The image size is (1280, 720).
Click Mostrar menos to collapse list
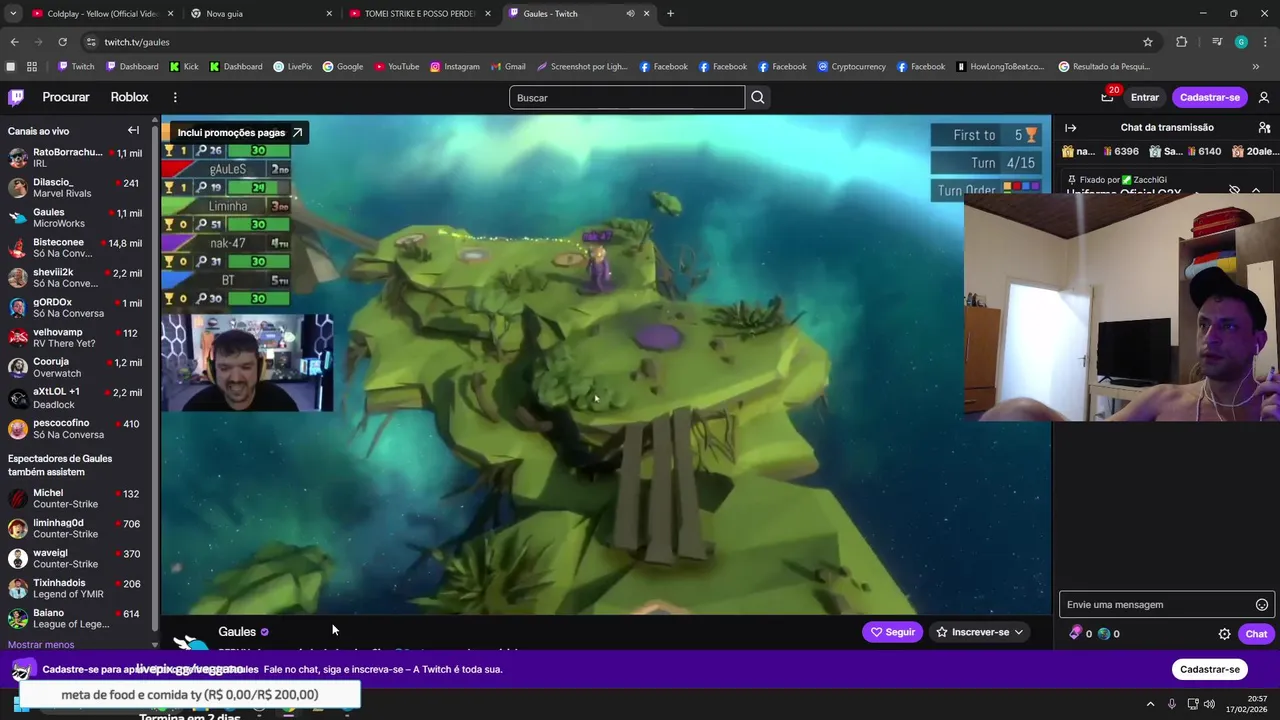click(x=41, y=645)
